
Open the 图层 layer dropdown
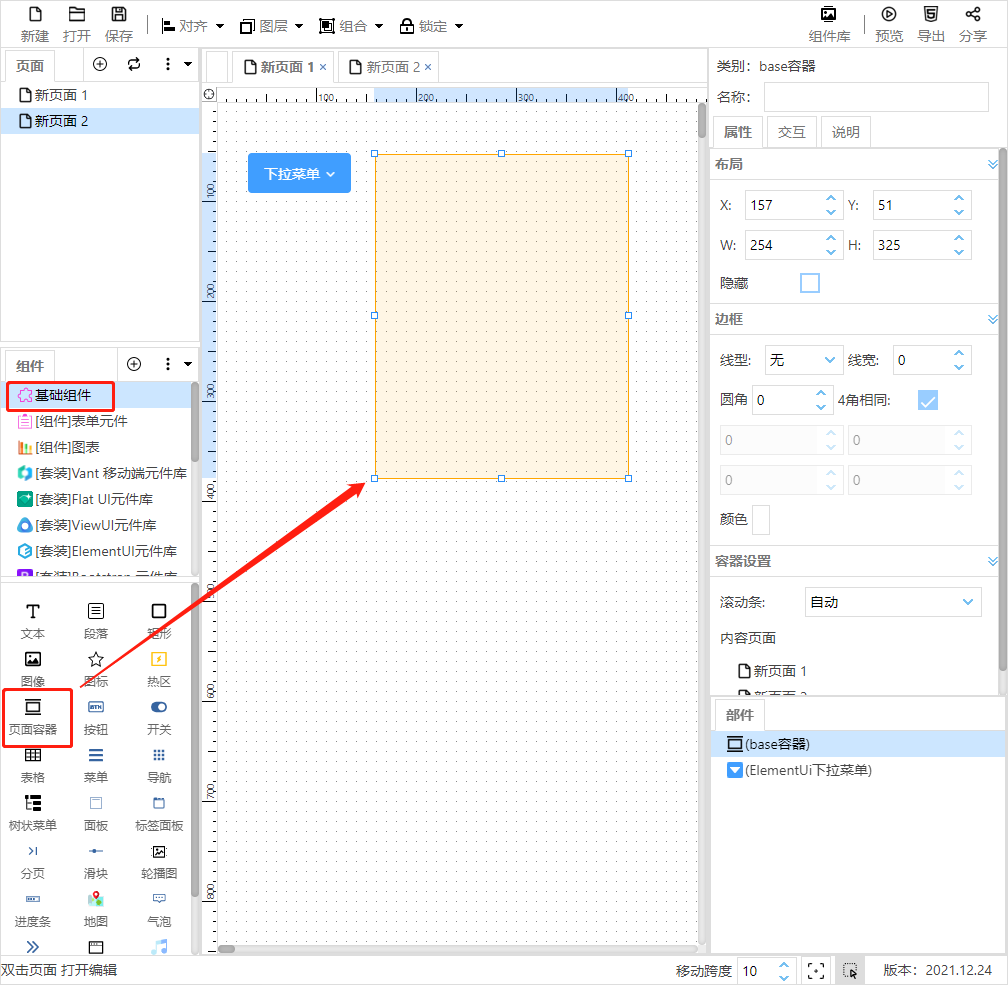pos(271,26)
